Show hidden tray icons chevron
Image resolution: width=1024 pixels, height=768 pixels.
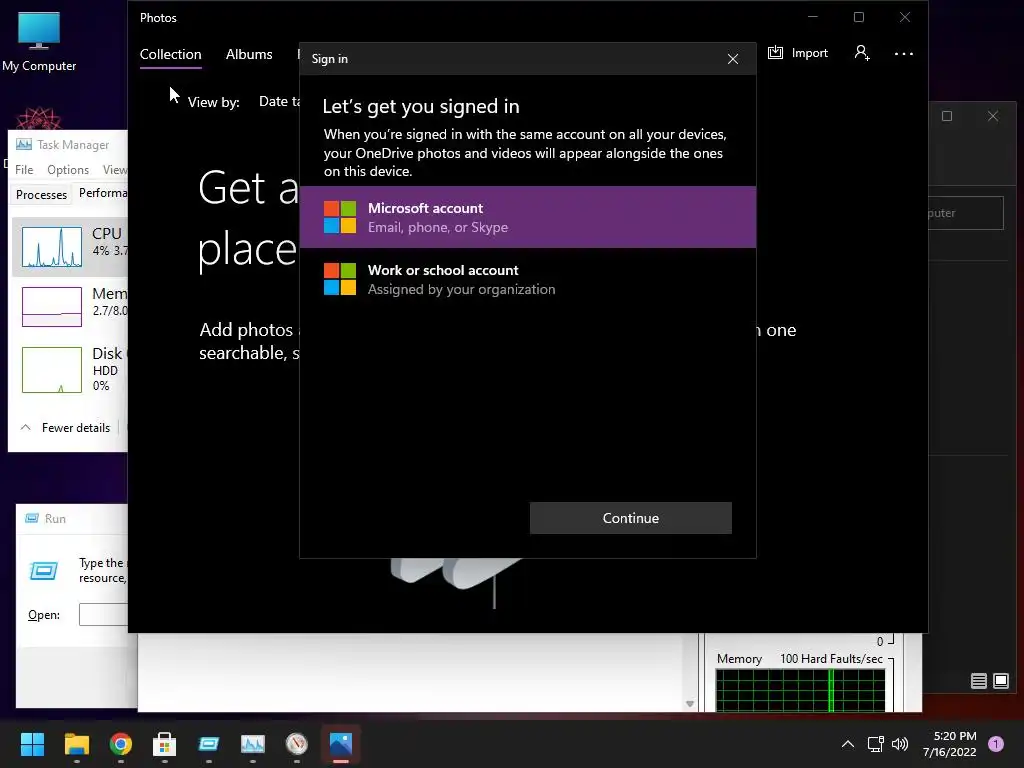(848, 744)
